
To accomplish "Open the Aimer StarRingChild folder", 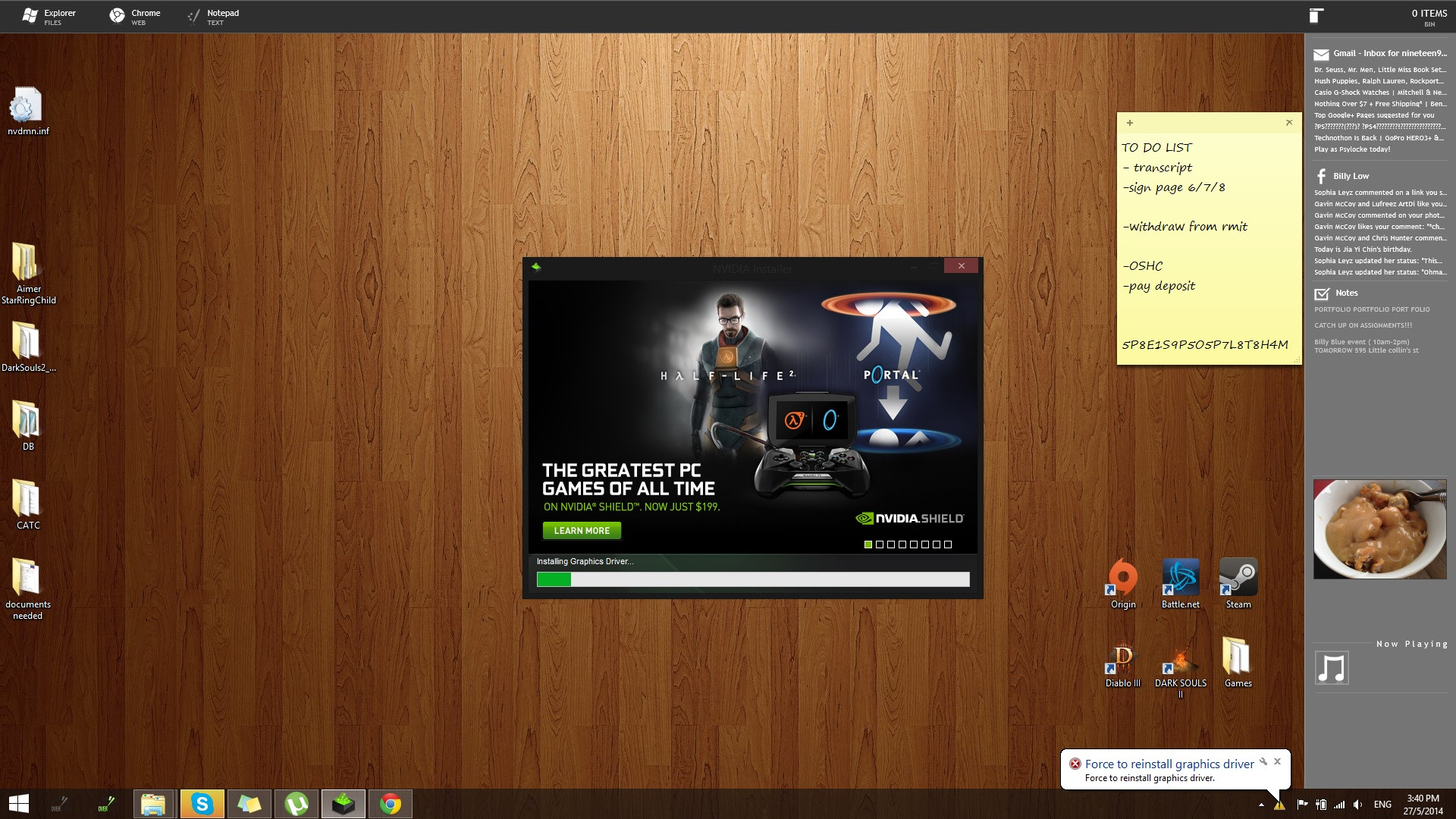I will pos(28,273).
